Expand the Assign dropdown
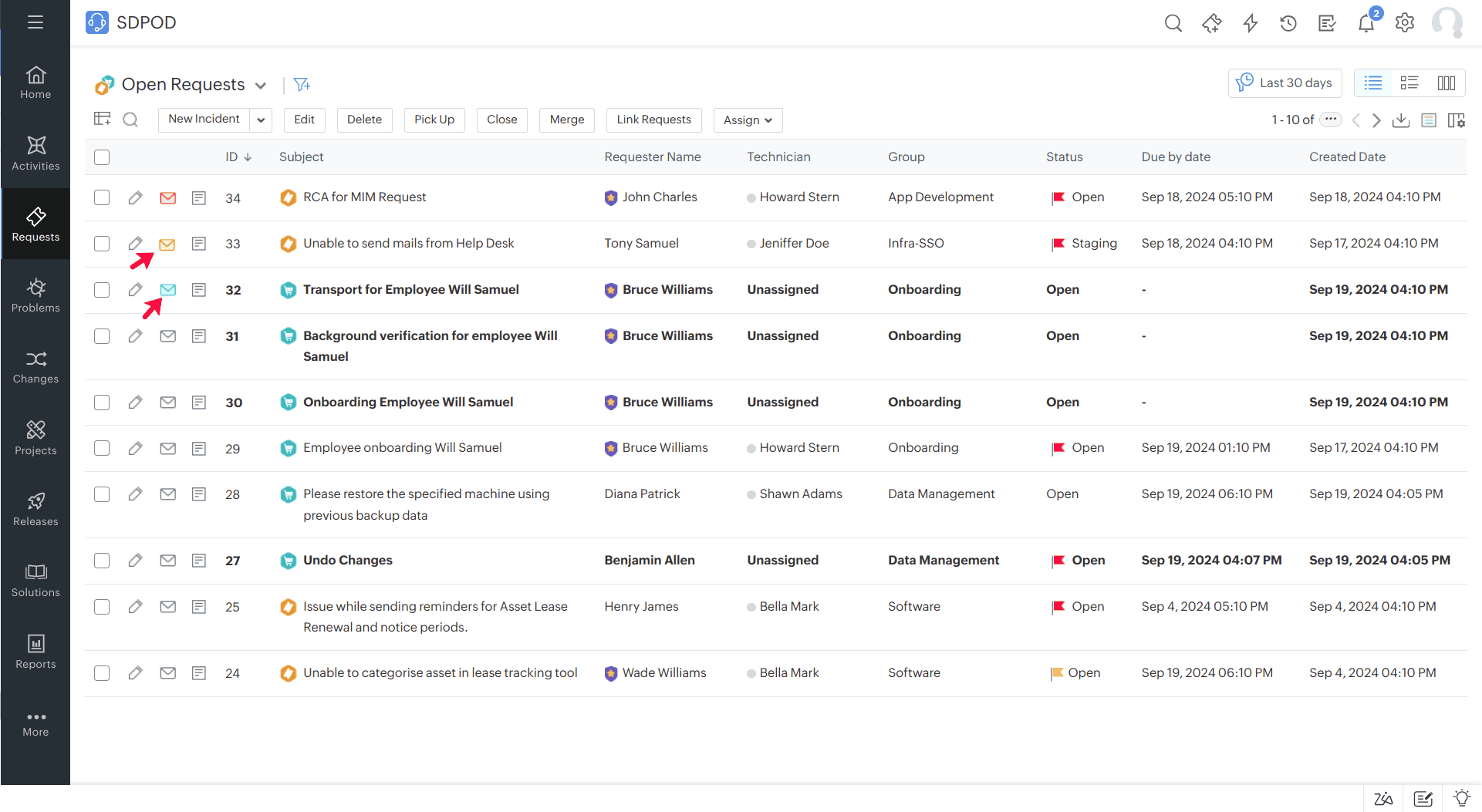 point(748,120)
